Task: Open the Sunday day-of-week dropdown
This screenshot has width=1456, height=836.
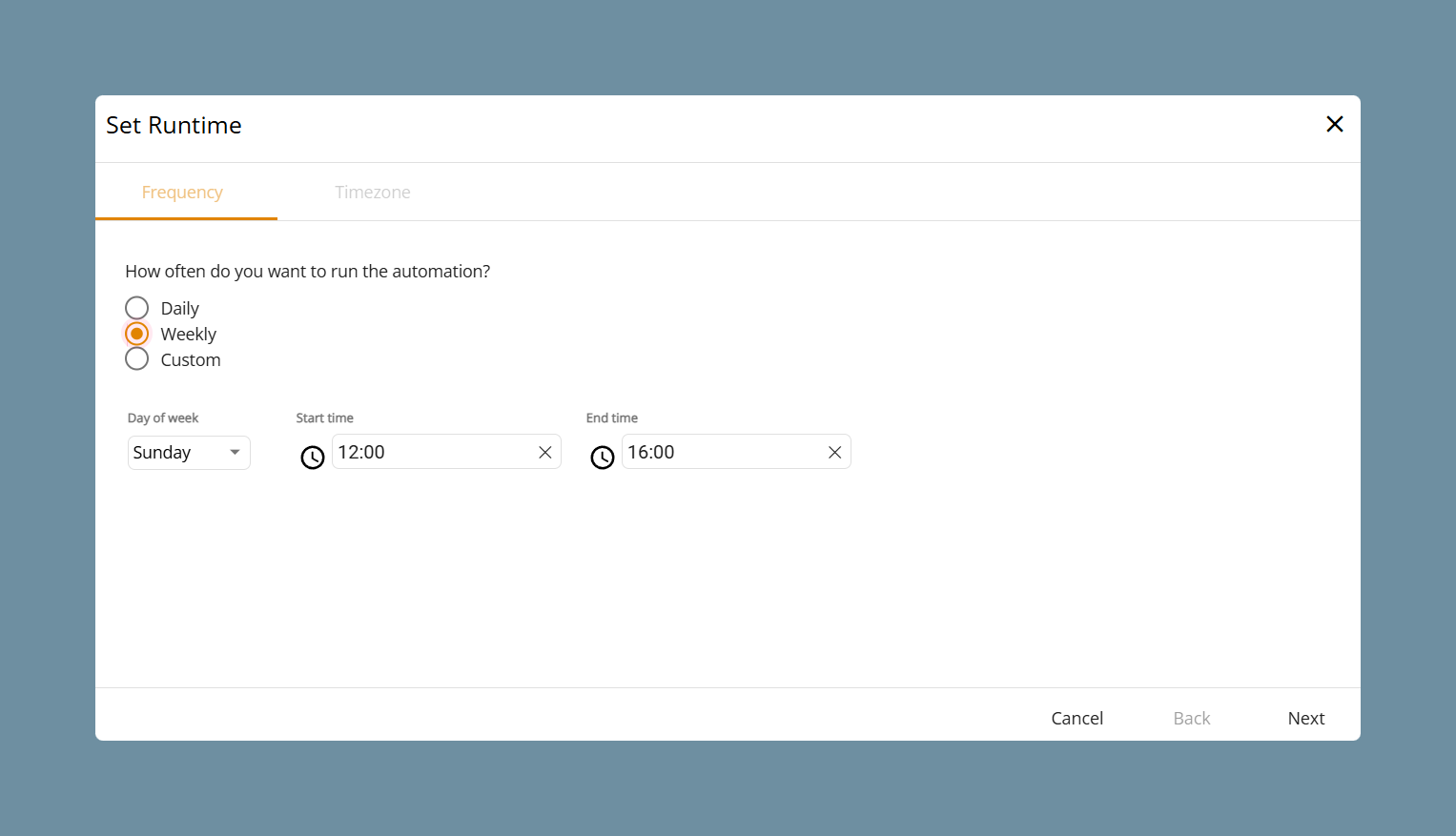Action: tap(189, 453)
